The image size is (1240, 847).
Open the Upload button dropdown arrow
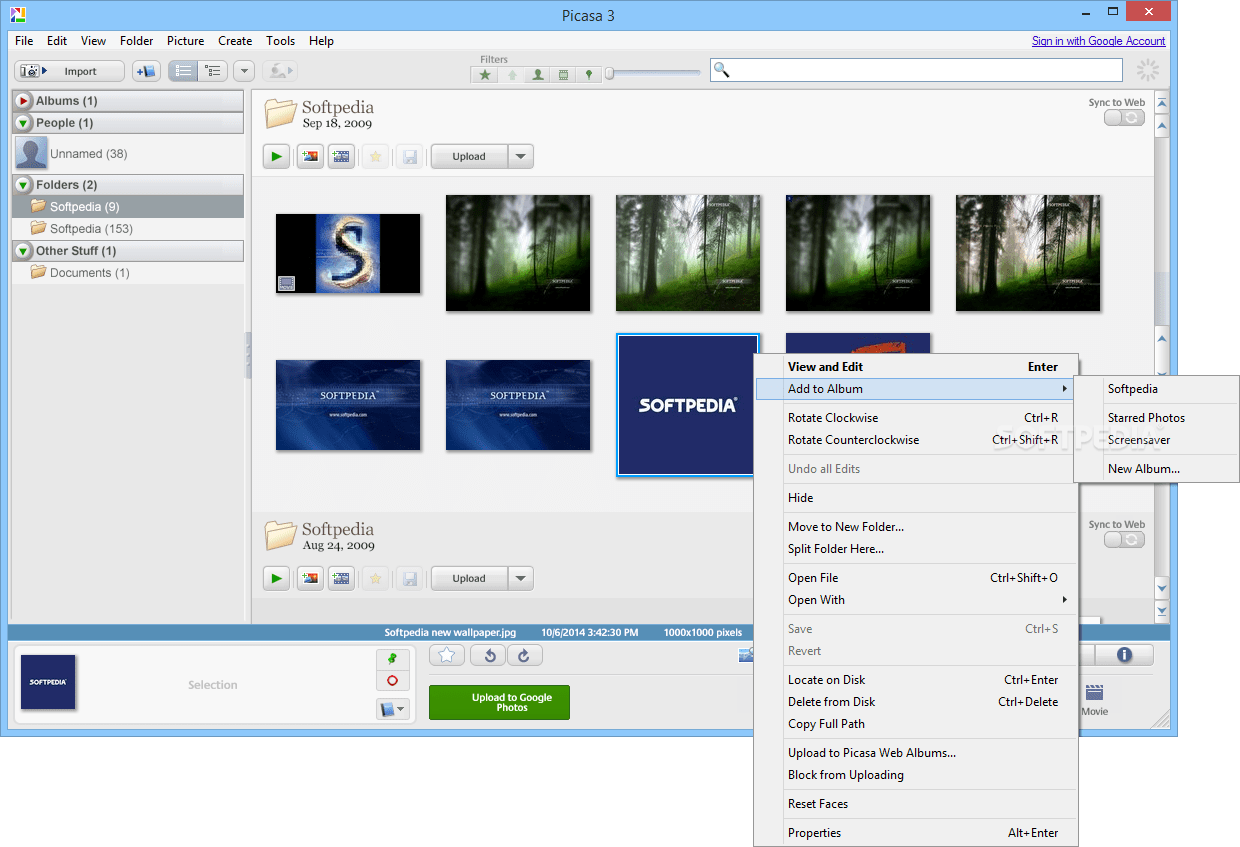click(520, 156)
